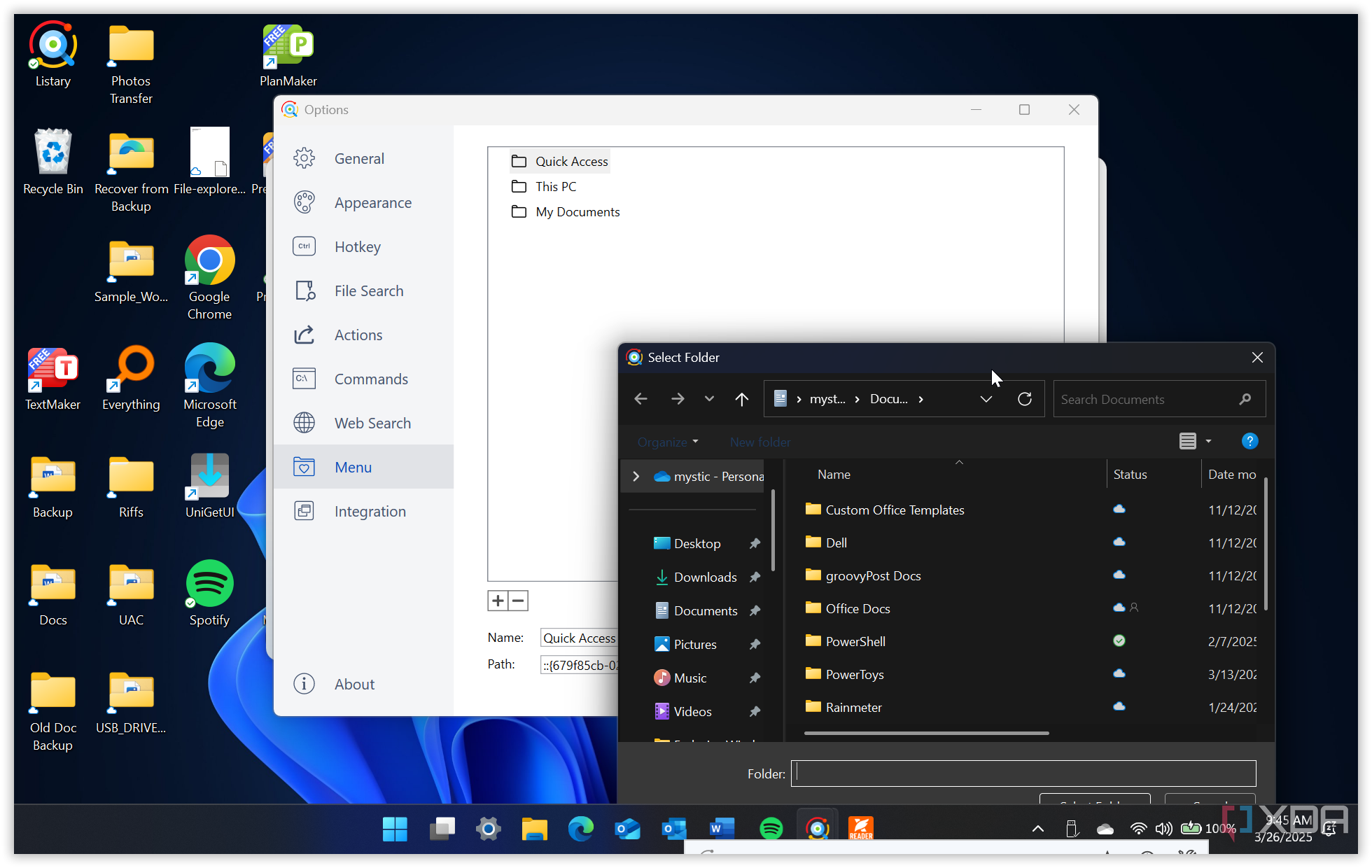Screen dimensions: 1372x868
Task: Sort by the Name column header
Action: pos(834,475)
